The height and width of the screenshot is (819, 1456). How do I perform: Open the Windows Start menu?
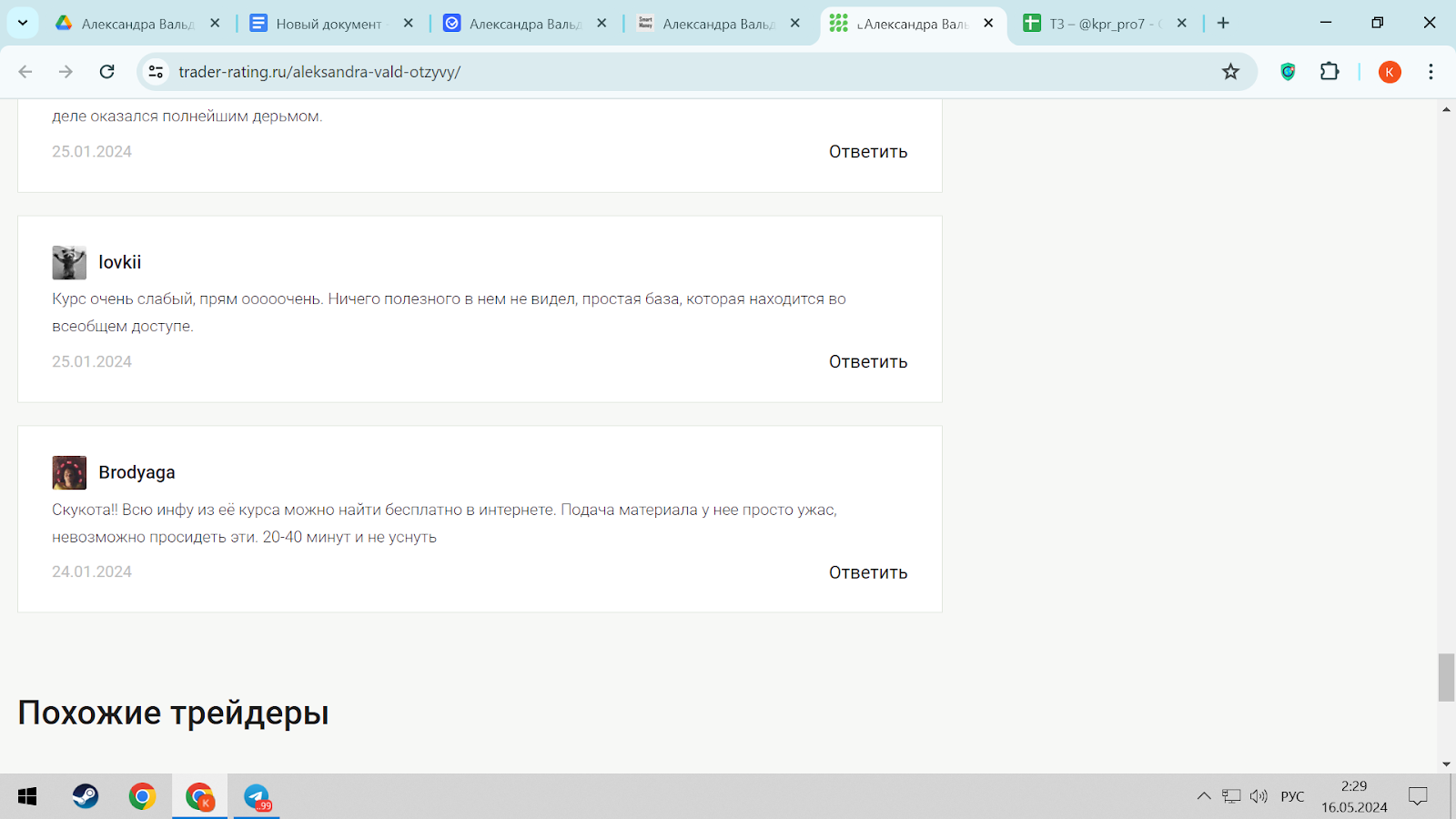pos(27,797)
